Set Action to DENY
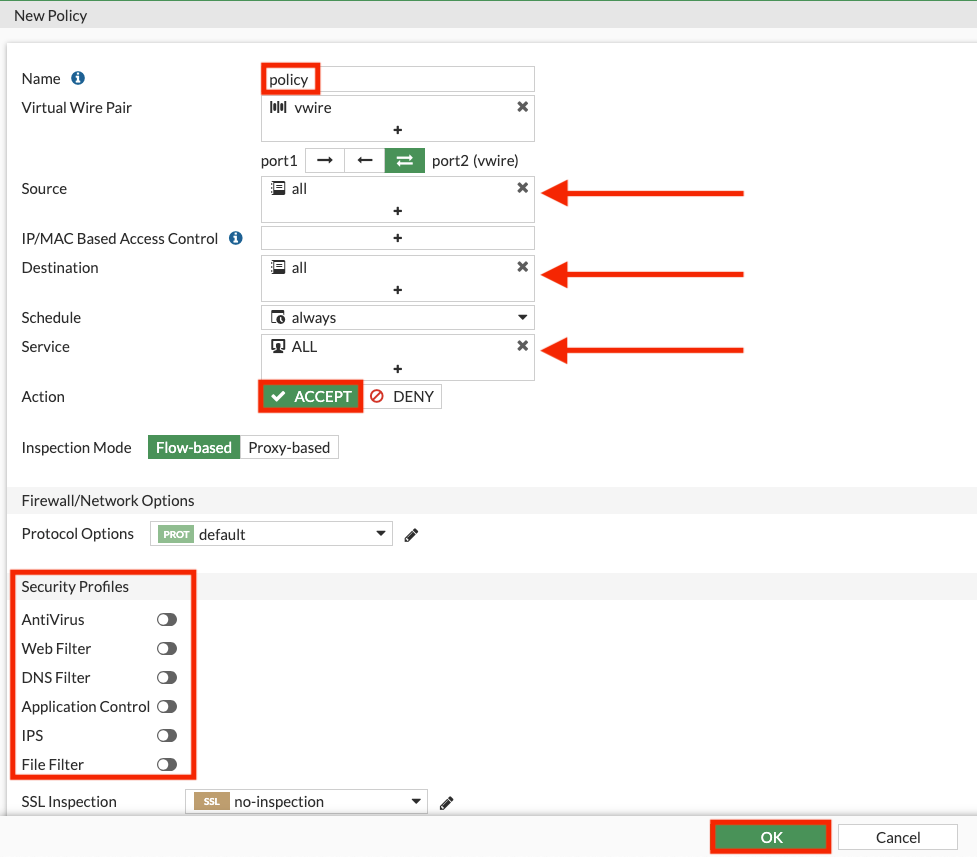The height and width of the screenshot is (857, 977). coord(402,396)
